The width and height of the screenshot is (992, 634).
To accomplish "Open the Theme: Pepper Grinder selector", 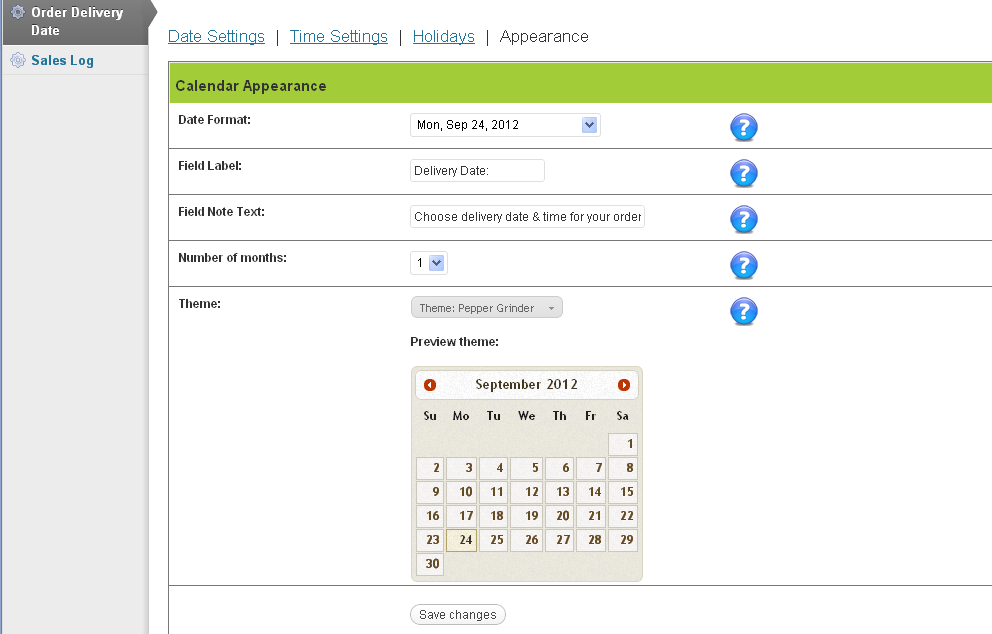I will click(486, 308).
